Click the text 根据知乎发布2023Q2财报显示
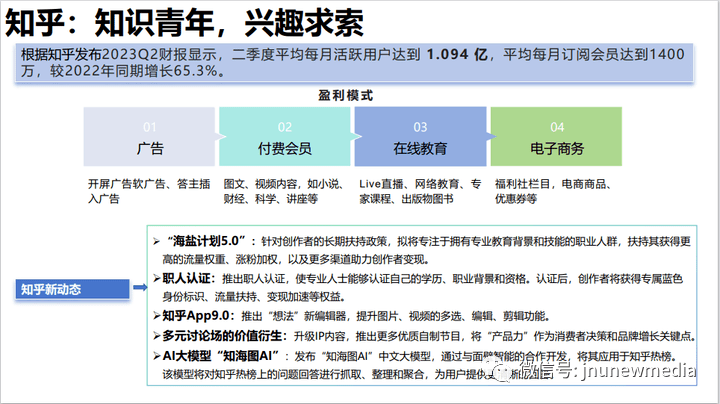The height and width of the screenshot is (404, 720). point(118,55)
